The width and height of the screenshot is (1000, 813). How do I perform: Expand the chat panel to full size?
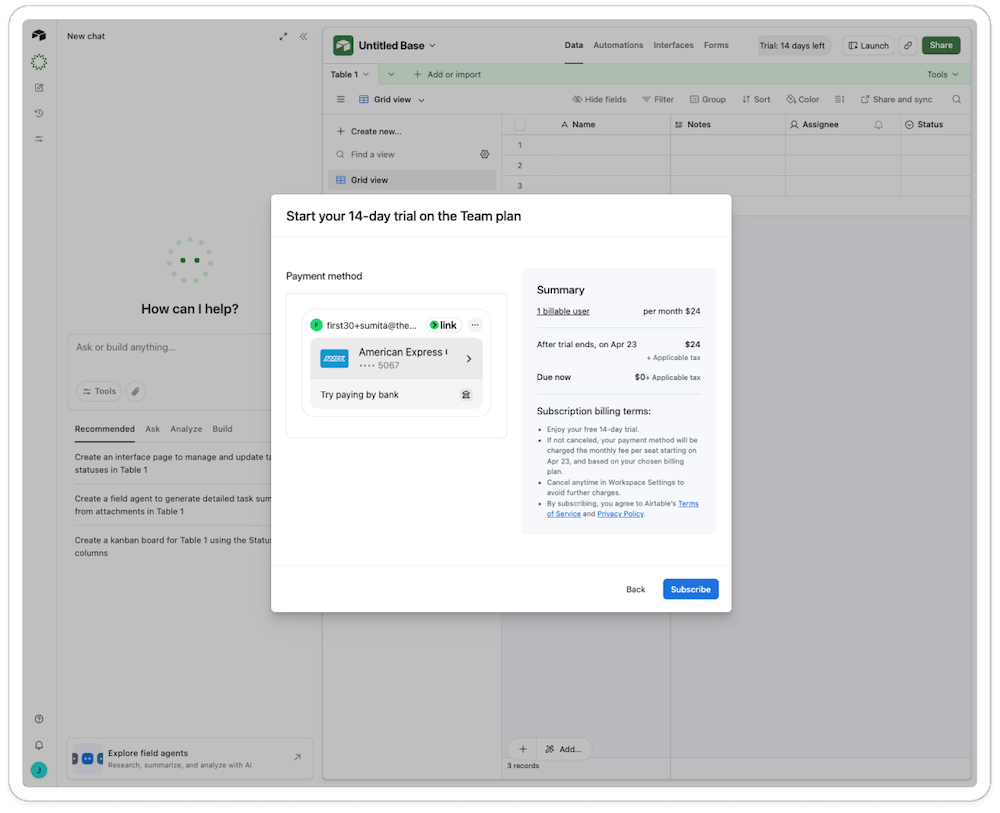pyautogui.click(x=283, y=36)
